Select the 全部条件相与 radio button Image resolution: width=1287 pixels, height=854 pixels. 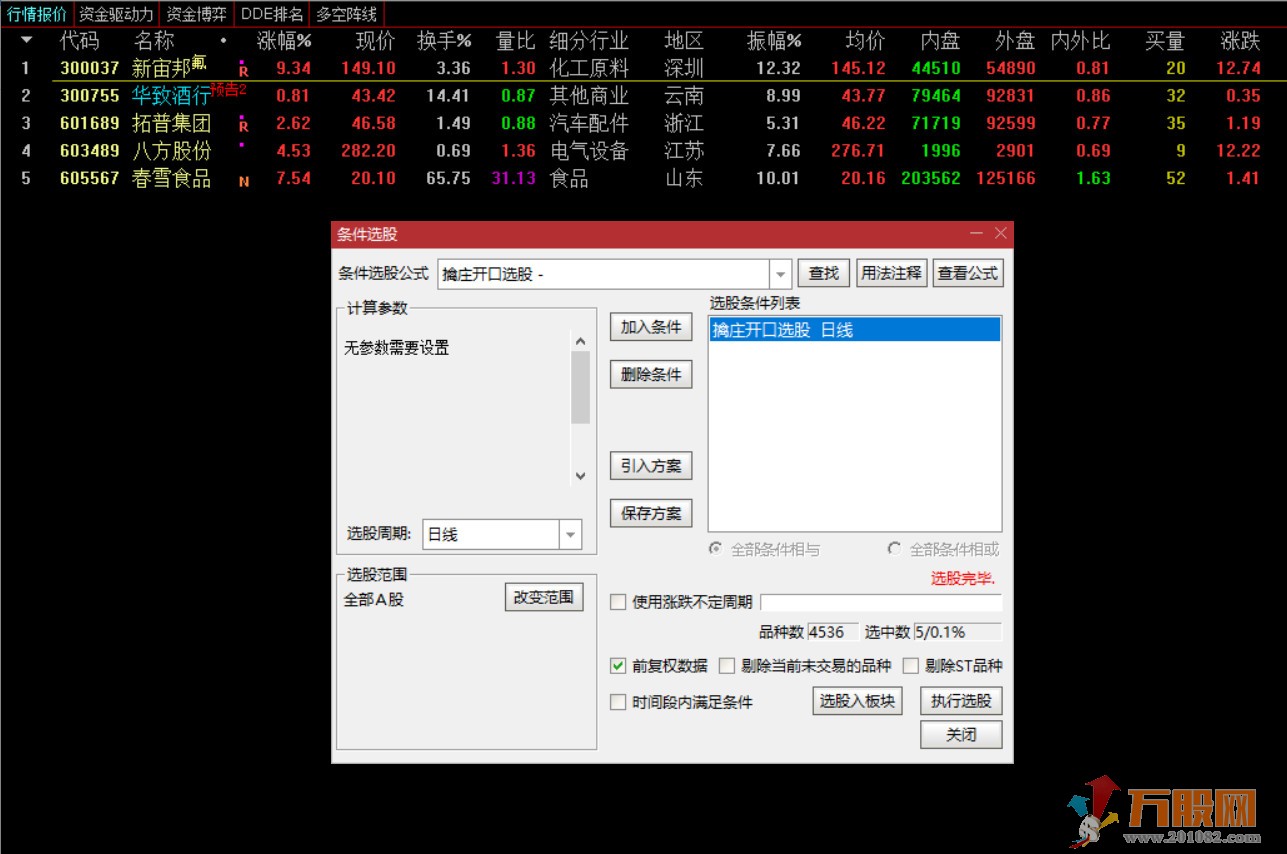(x=716, y=549)
